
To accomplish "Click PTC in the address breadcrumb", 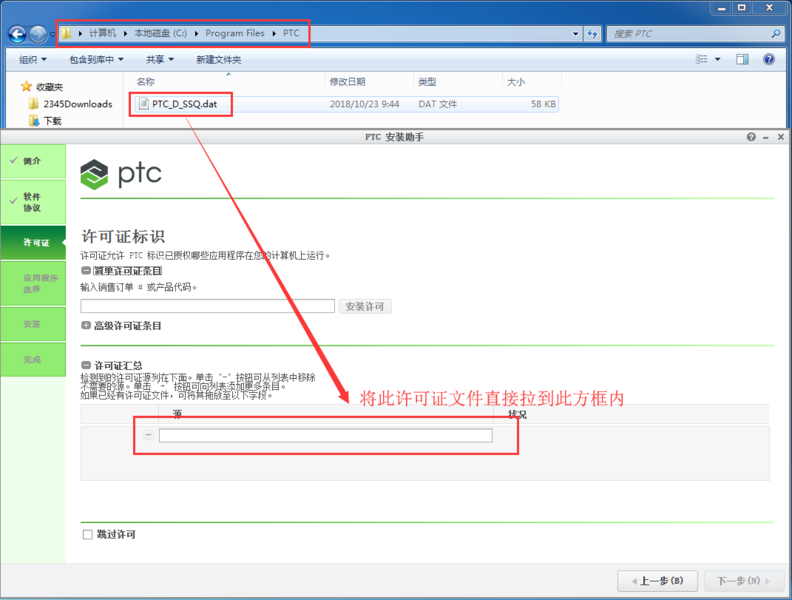I will coord(291,33).
